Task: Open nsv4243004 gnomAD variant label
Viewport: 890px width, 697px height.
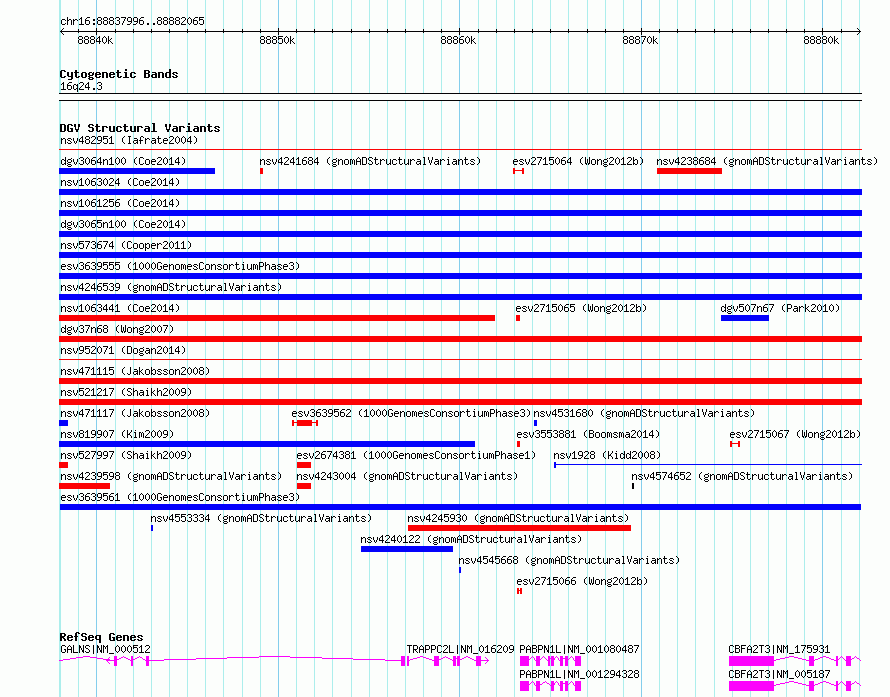Action: 407,476
